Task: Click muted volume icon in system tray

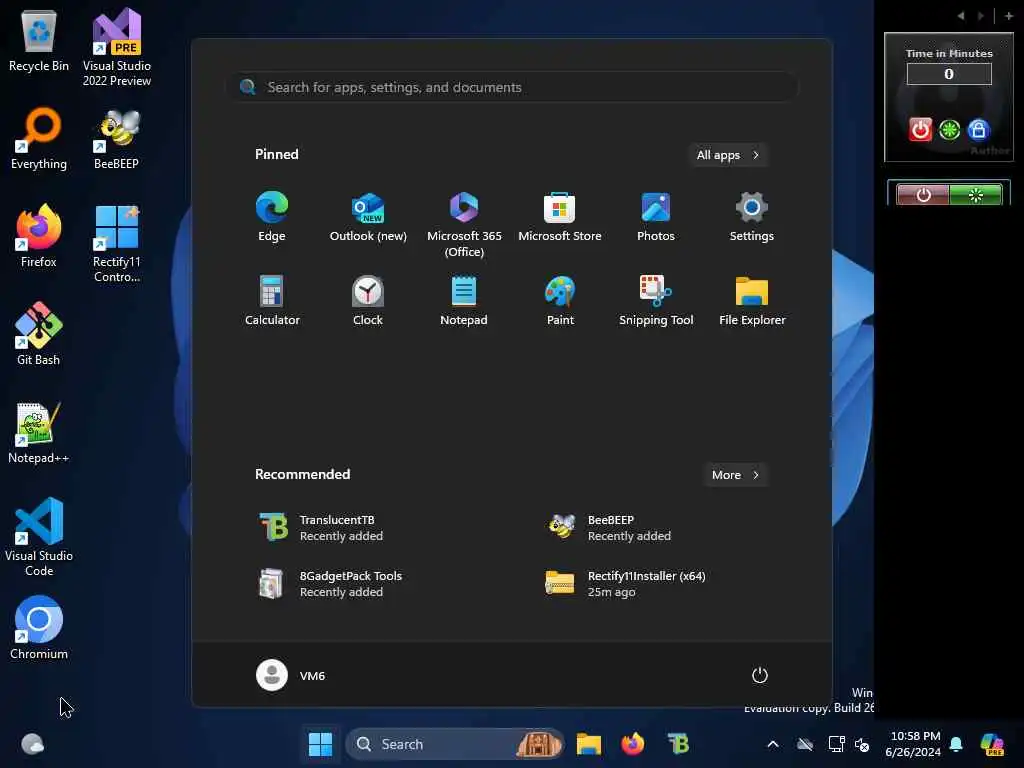Action: coord(862,744)
